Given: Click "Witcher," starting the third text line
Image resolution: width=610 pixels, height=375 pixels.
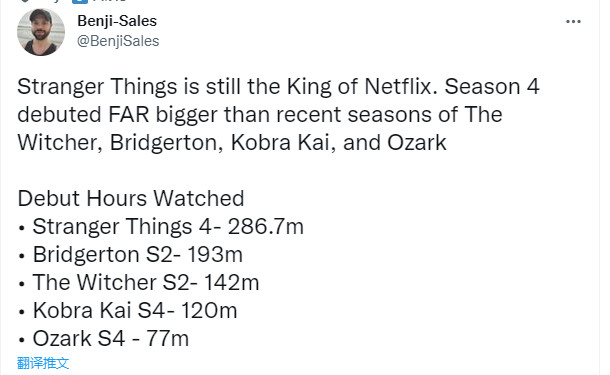Looking at the screenshot, I should tap(60, 143).
